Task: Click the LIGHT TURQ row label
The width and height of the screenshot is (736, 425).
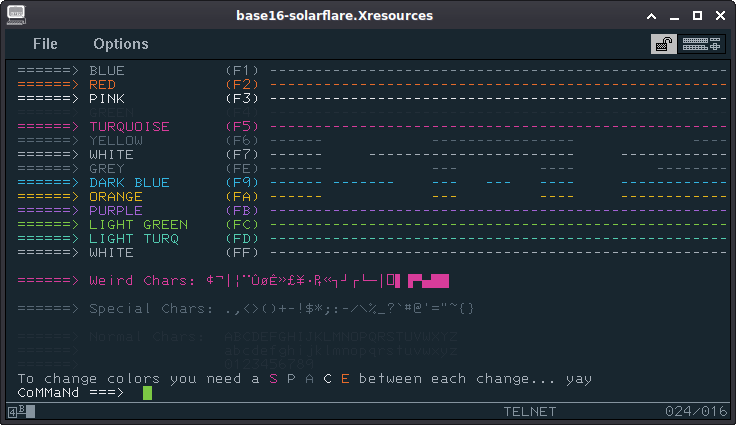Action: point(134,239)
